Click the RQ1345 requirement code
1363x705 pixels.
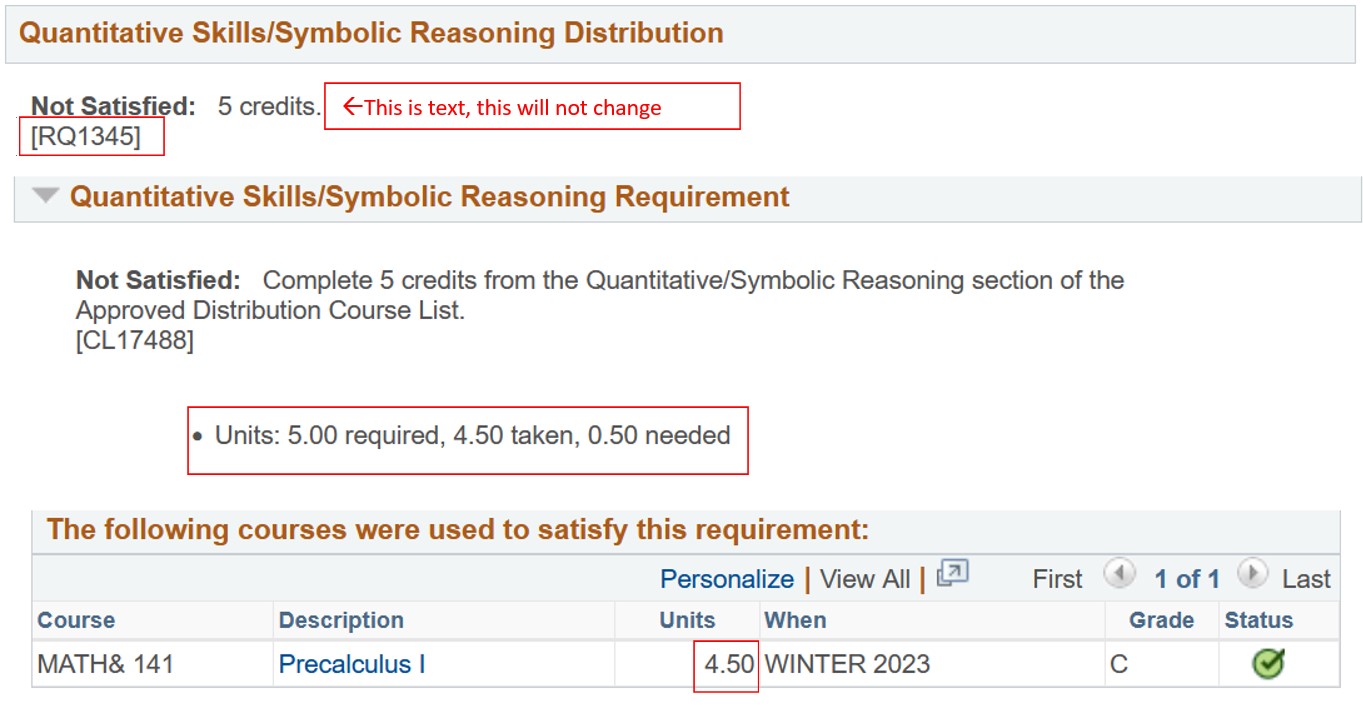86,137
